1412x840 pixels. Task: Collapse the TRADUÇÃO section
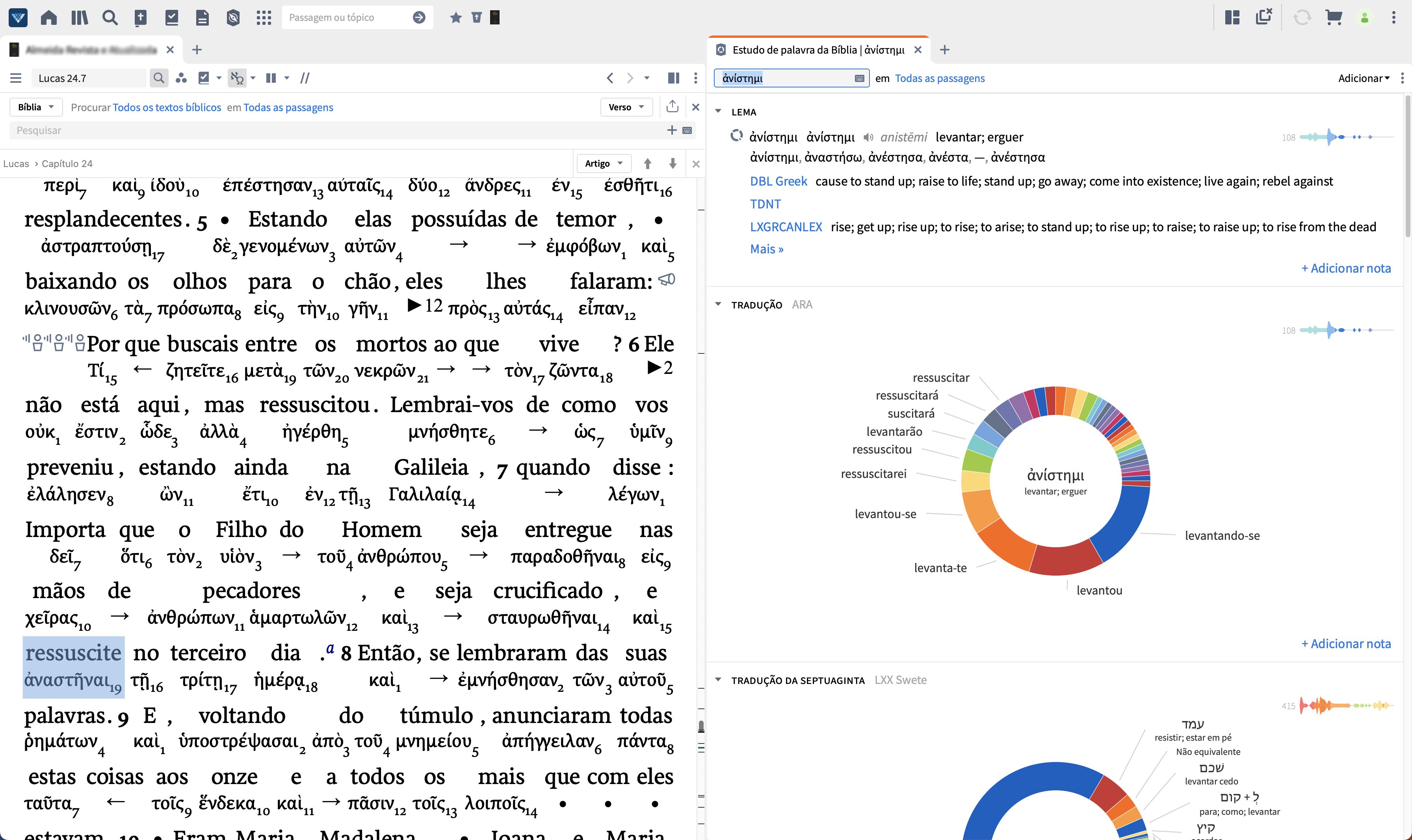[718, 305]
